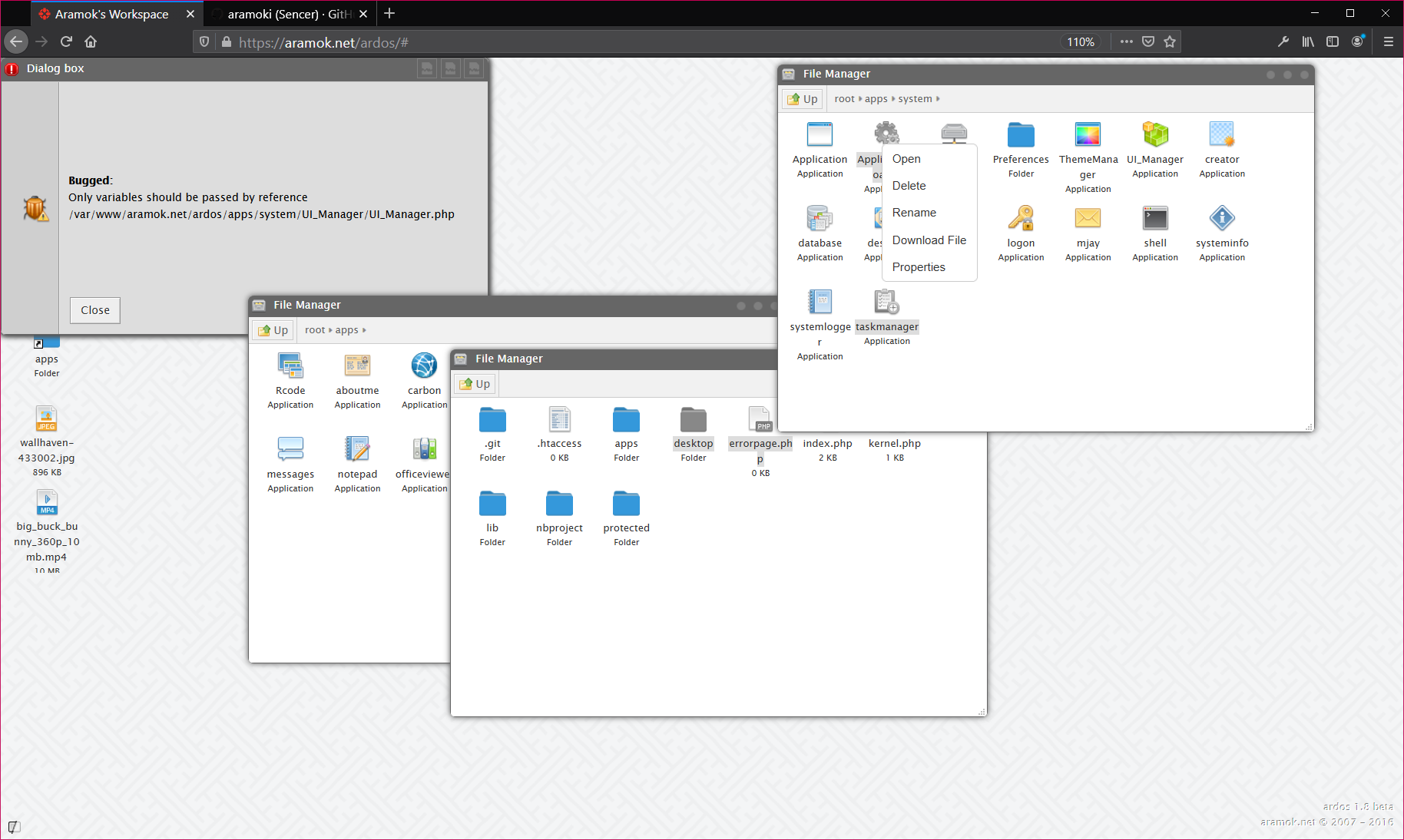Bookmark this page with the star icon
This screenshot has height=840, width=1404.
1170,41
